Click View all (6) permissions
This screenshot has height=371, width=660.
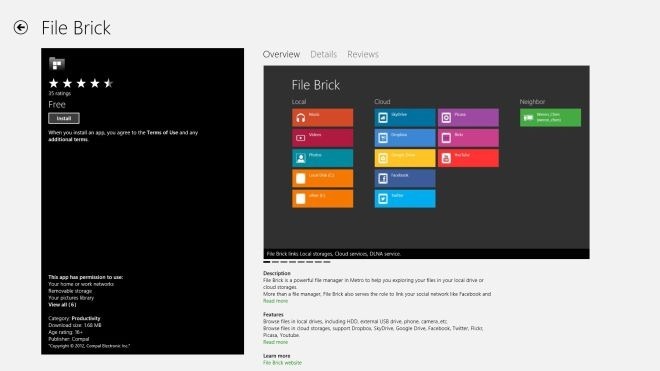[62, 304]
